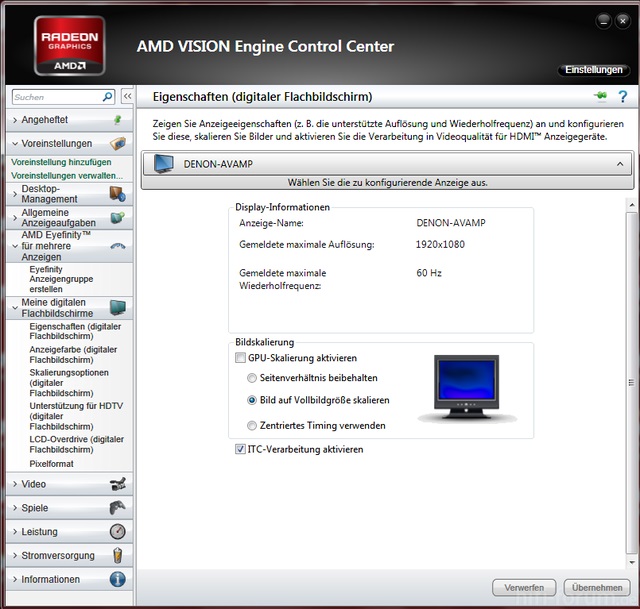The width and height of the screenshot is (640, 609).
Task: Collapse Meine digitalen Flachbildschirme section
Action: pyautogui.click(x=15, y=308)
